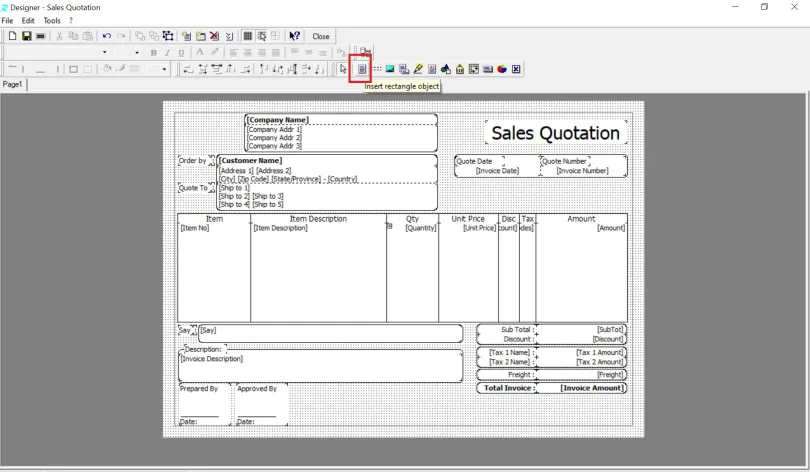Expand the line style dropdown
Image resolution: width=810 pixels, height=472 pixels.
pyautogui.click(x=166, y=69)
